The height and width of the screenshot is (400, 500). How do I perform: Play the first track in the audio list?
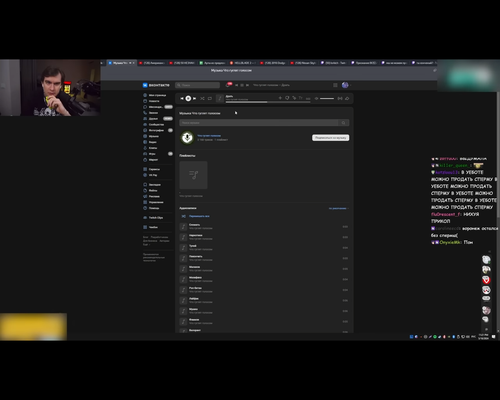[264, 227]
